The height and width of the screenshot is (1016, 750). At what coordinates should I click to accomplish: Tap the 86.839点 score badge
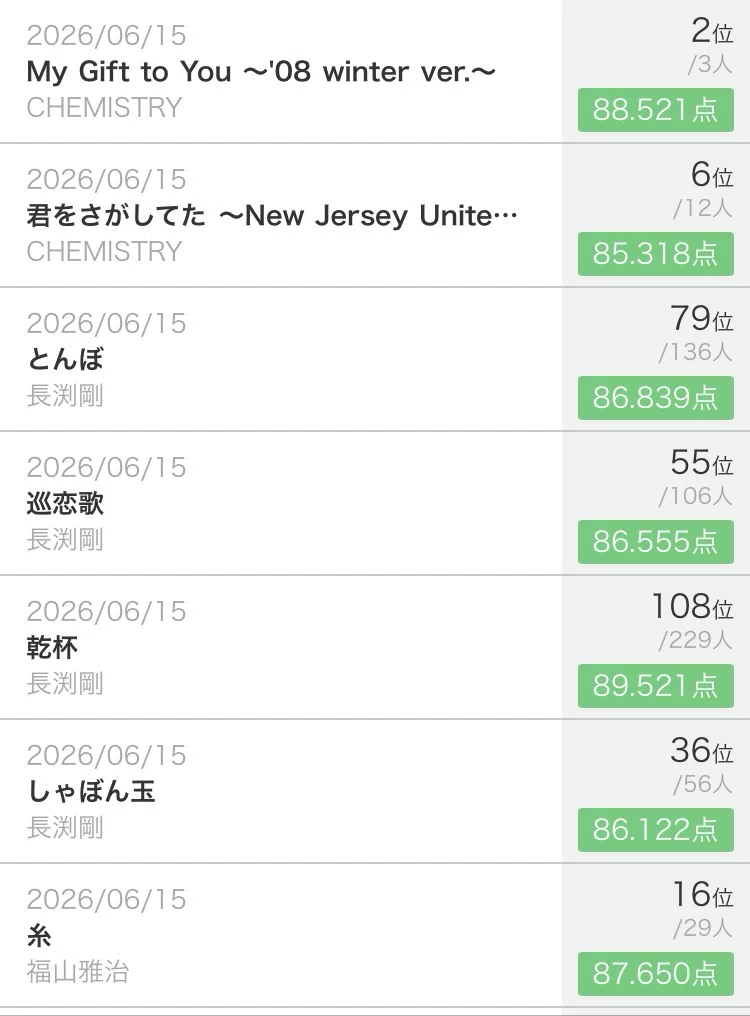click(x=655, y=398)
